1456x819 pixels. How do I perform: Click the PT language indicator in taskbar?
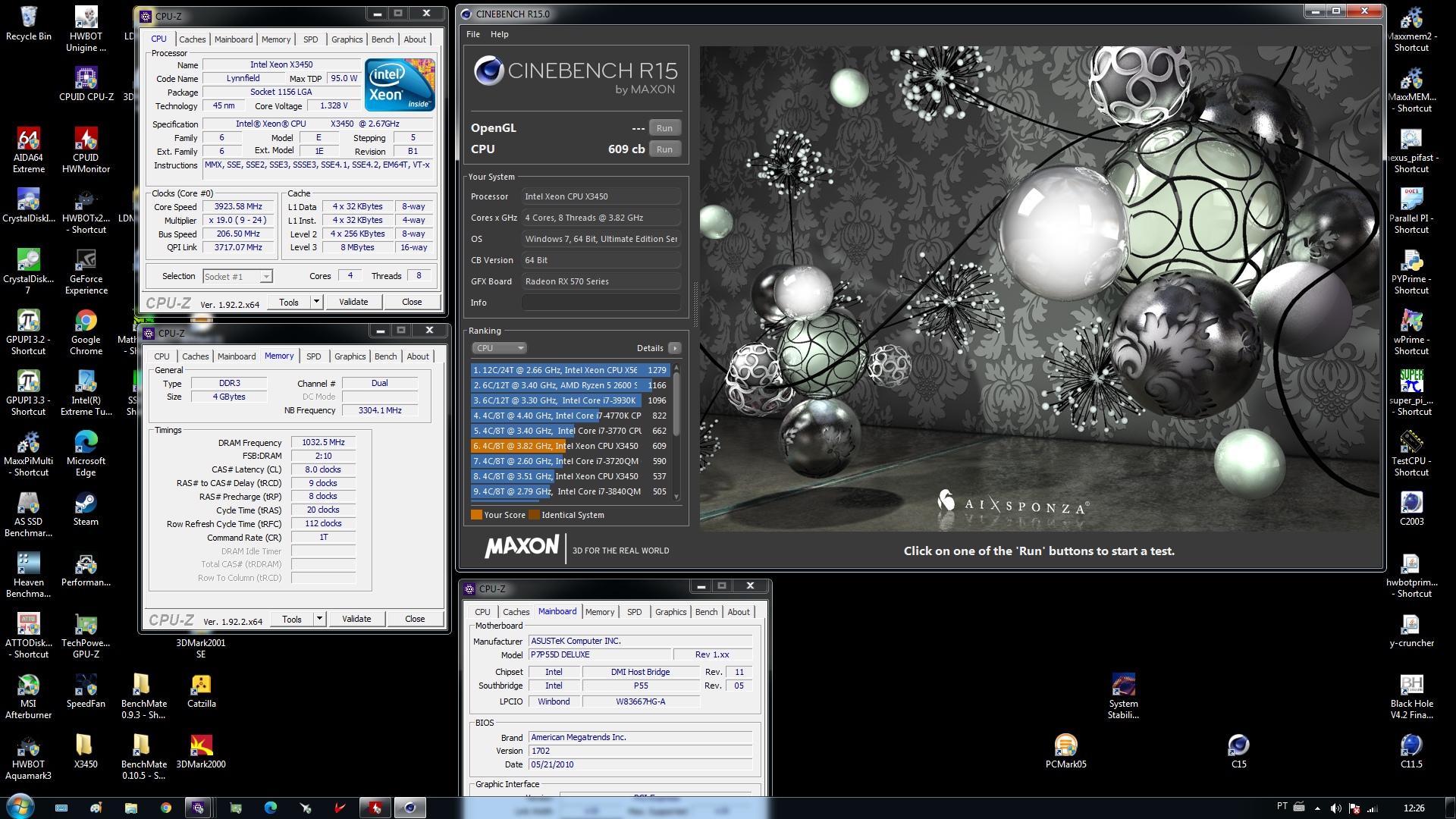coord(1282,806)
